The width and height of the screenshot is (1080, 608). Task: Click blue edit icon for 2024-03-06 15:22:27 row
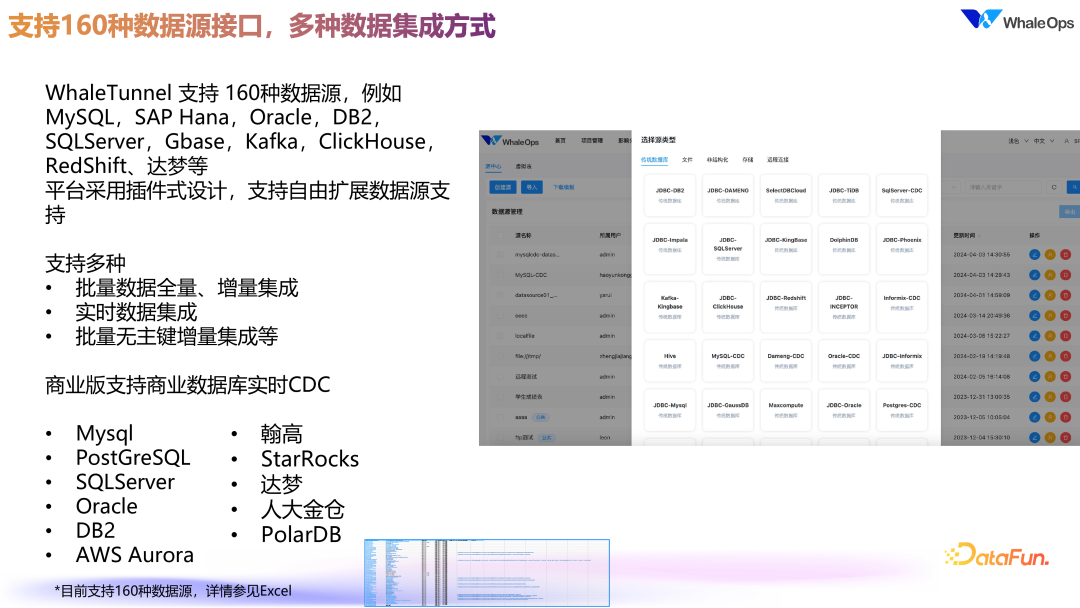coord(1035,336)
